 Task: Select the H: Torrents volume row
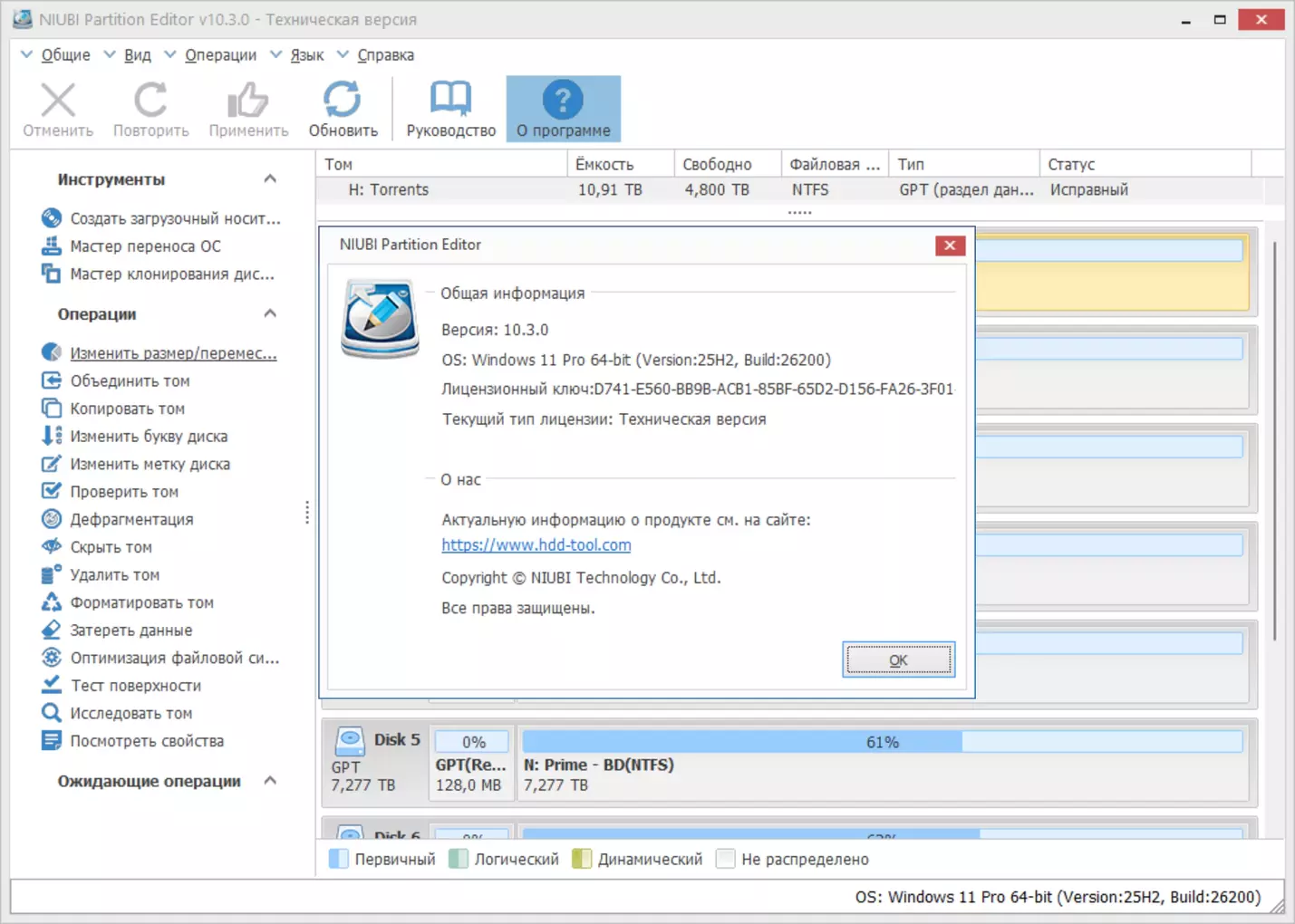point(388,190)
